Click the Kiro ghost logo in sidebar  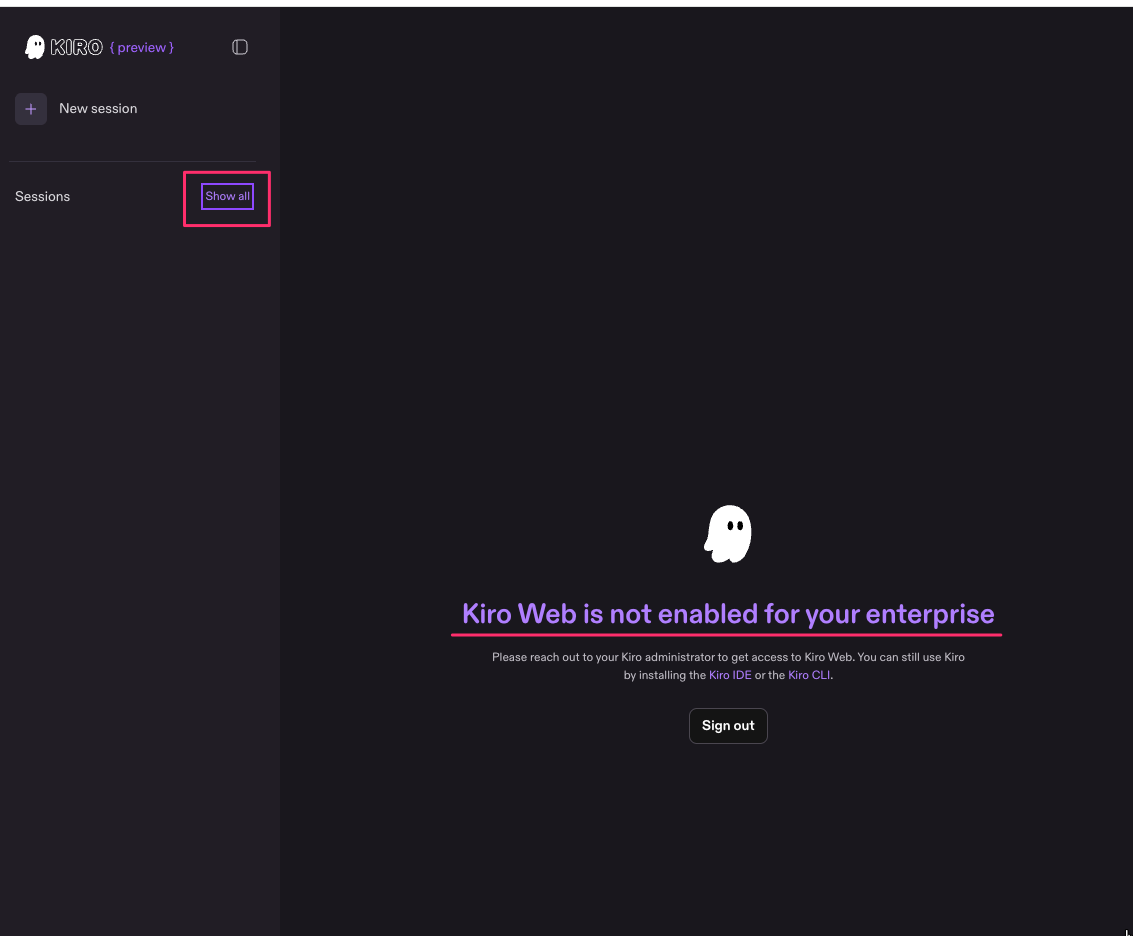tap(35, 48)
